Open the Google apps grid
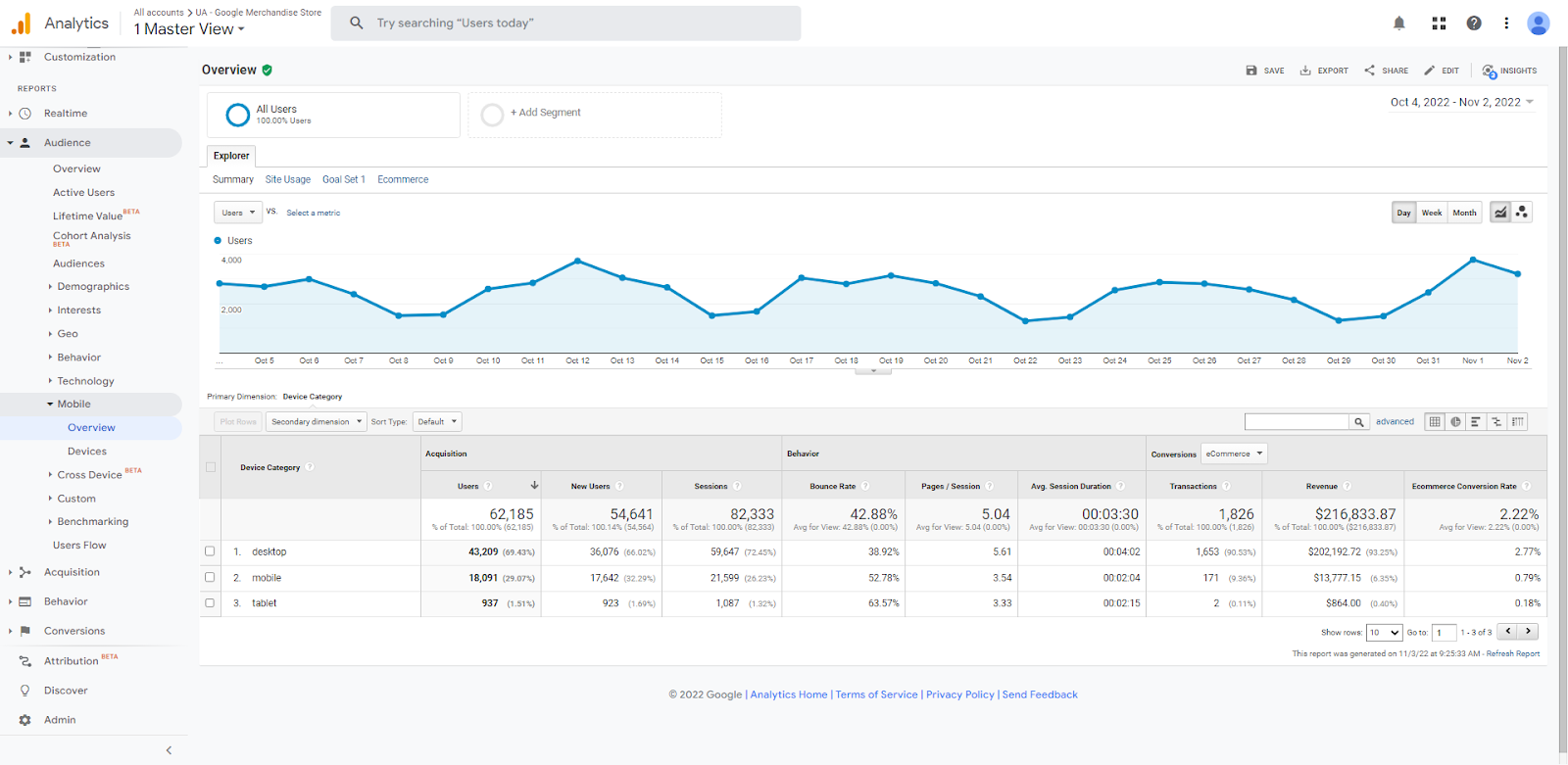The height and width of the screenshot is (765, 1568). point(1439,24)
